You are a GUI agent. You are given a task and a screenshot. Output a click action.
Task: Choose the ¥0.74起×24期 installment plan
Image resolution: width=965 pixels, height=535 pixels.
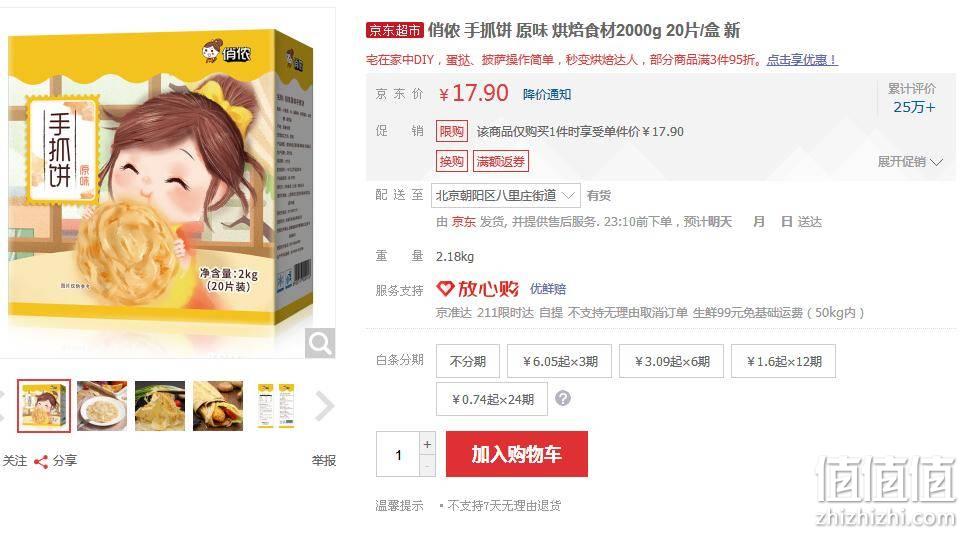point(492,400)
